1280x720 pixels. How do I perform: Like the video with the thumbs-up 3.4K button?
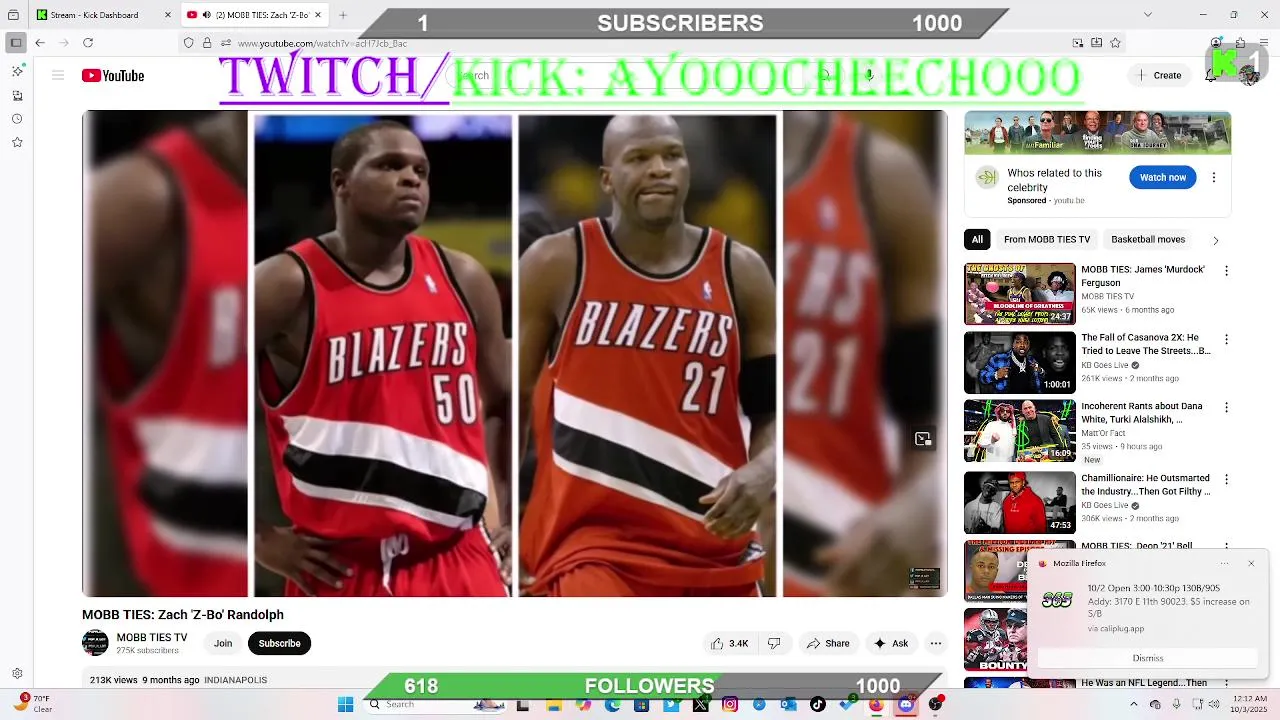point(729,644)
